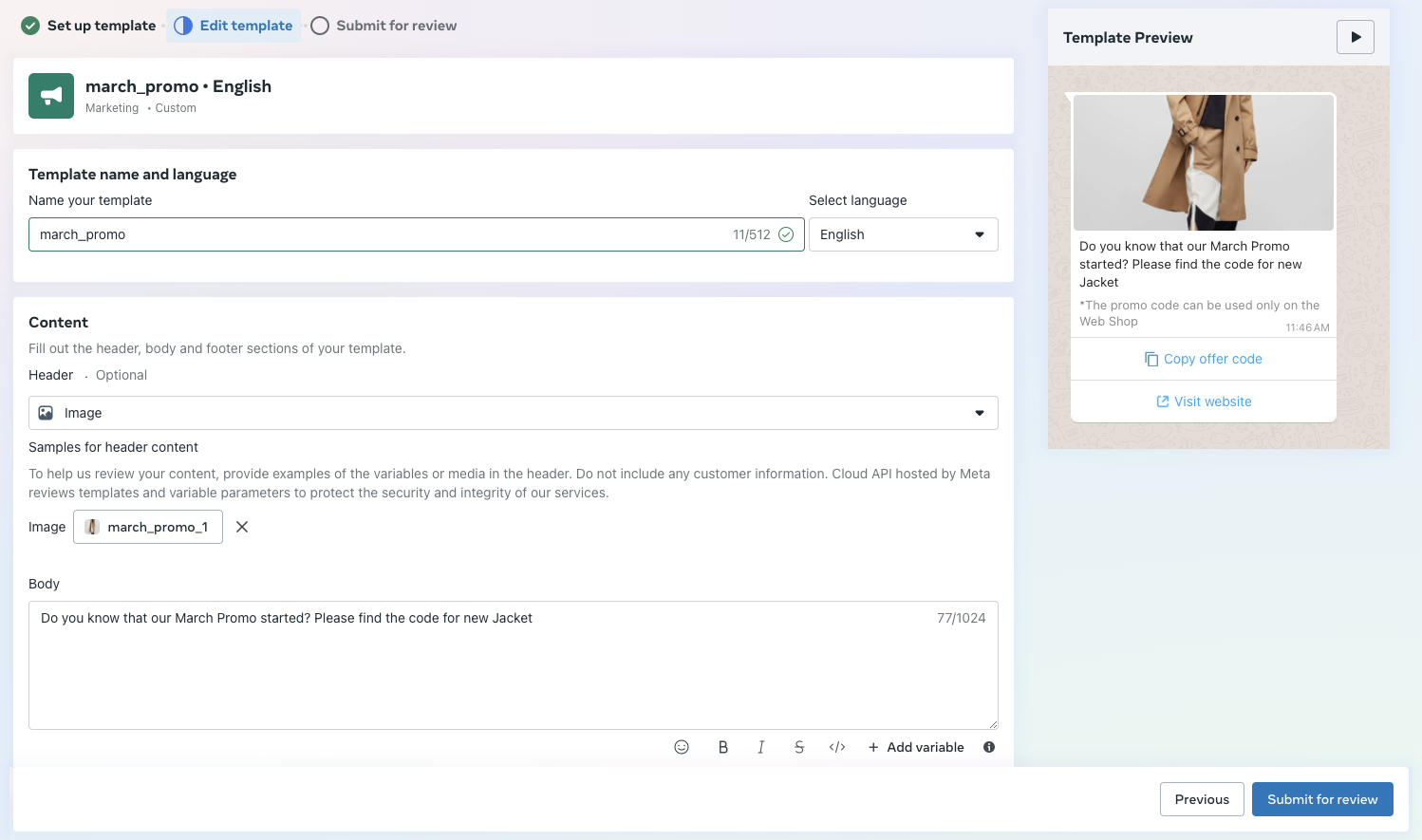The image size is (1422, 840).
Task: Expand the Header type Image dropdown
Action: tap(513, 413)
